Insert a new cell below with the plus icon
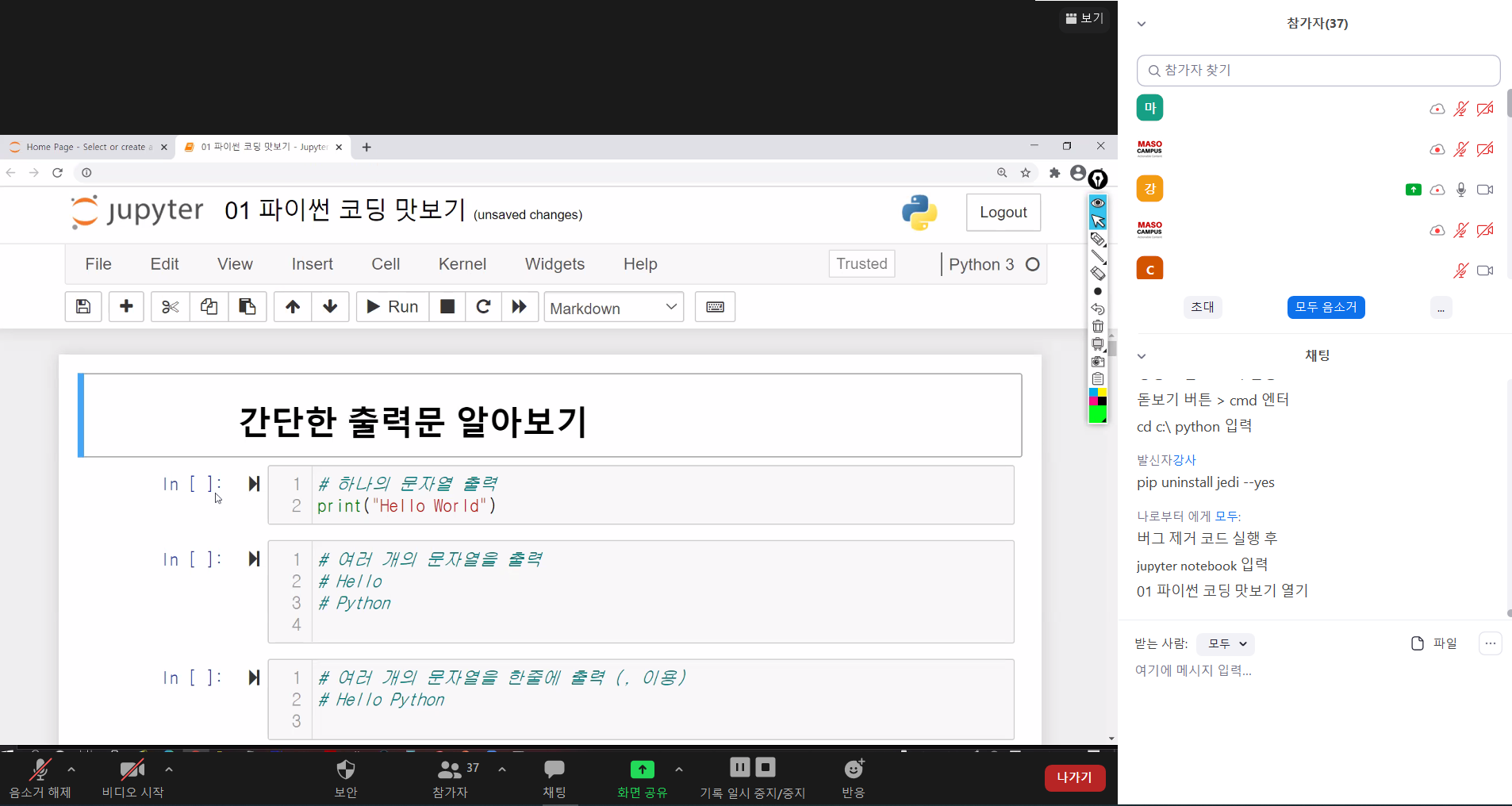1512x806 pixels. [x=126, y=307]
